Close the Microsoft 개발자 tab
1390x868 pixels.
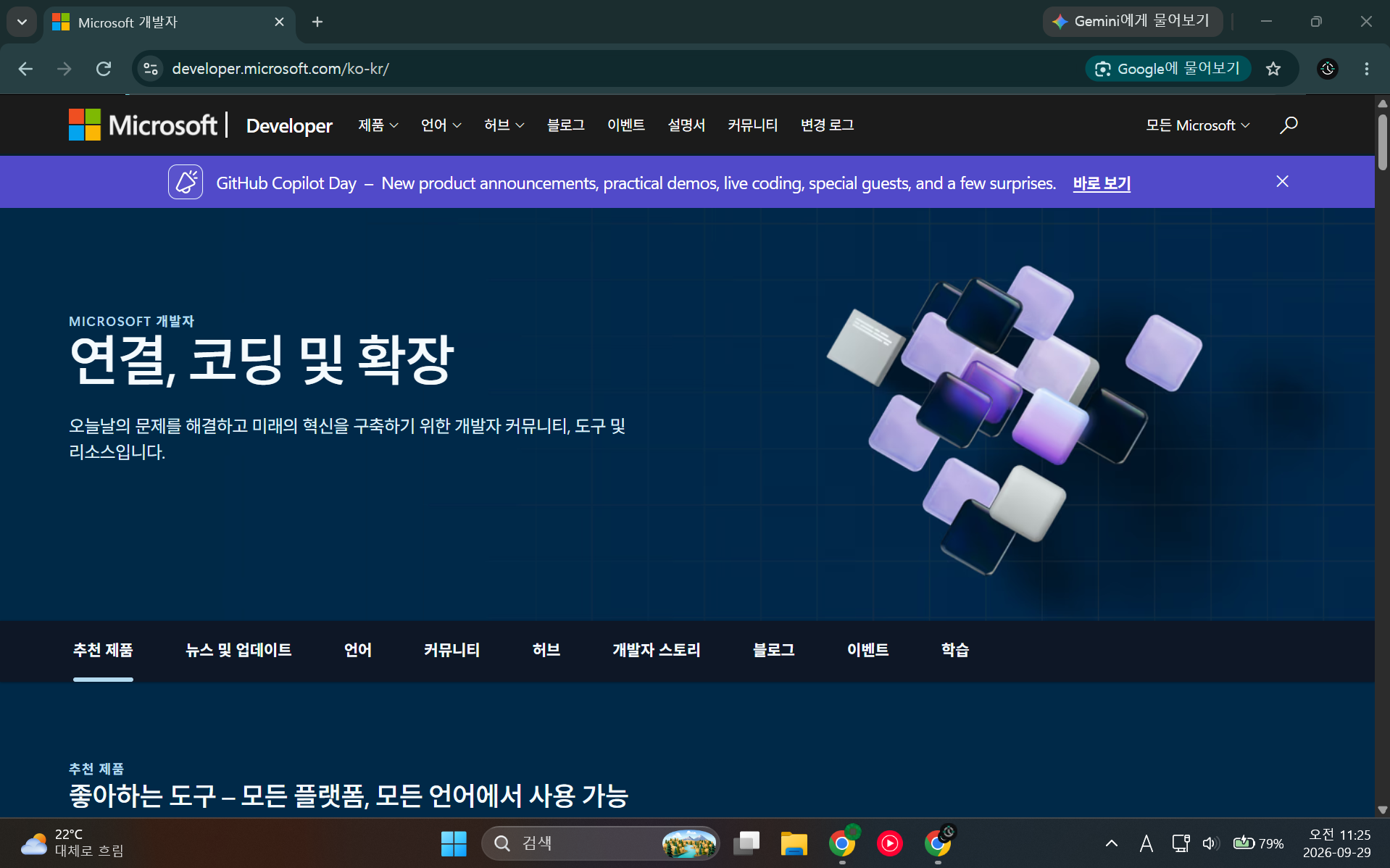[279, 22]
